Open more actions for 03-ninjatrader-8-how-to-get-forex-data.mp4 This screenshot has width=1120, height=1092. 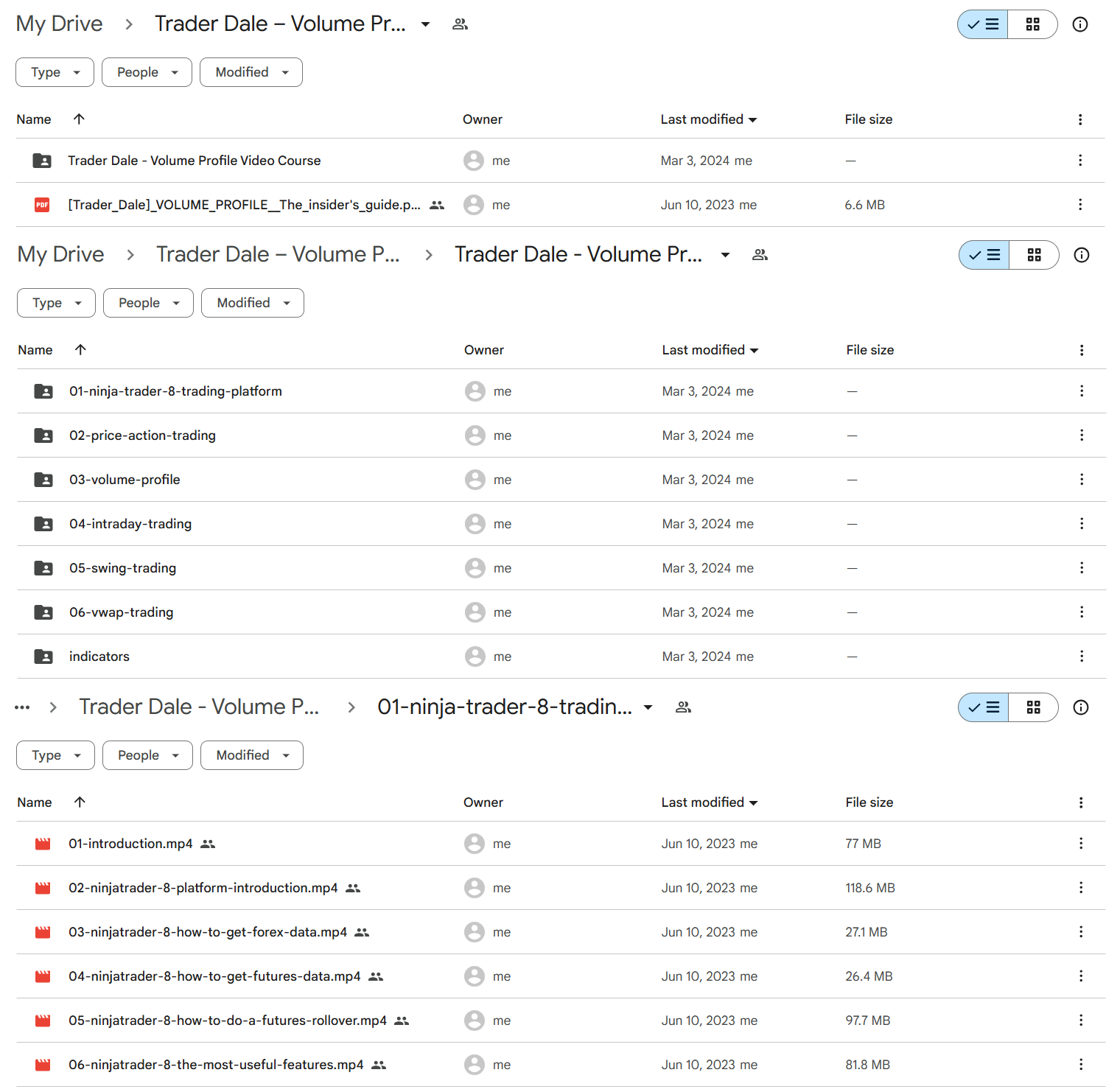point(1081,932)
